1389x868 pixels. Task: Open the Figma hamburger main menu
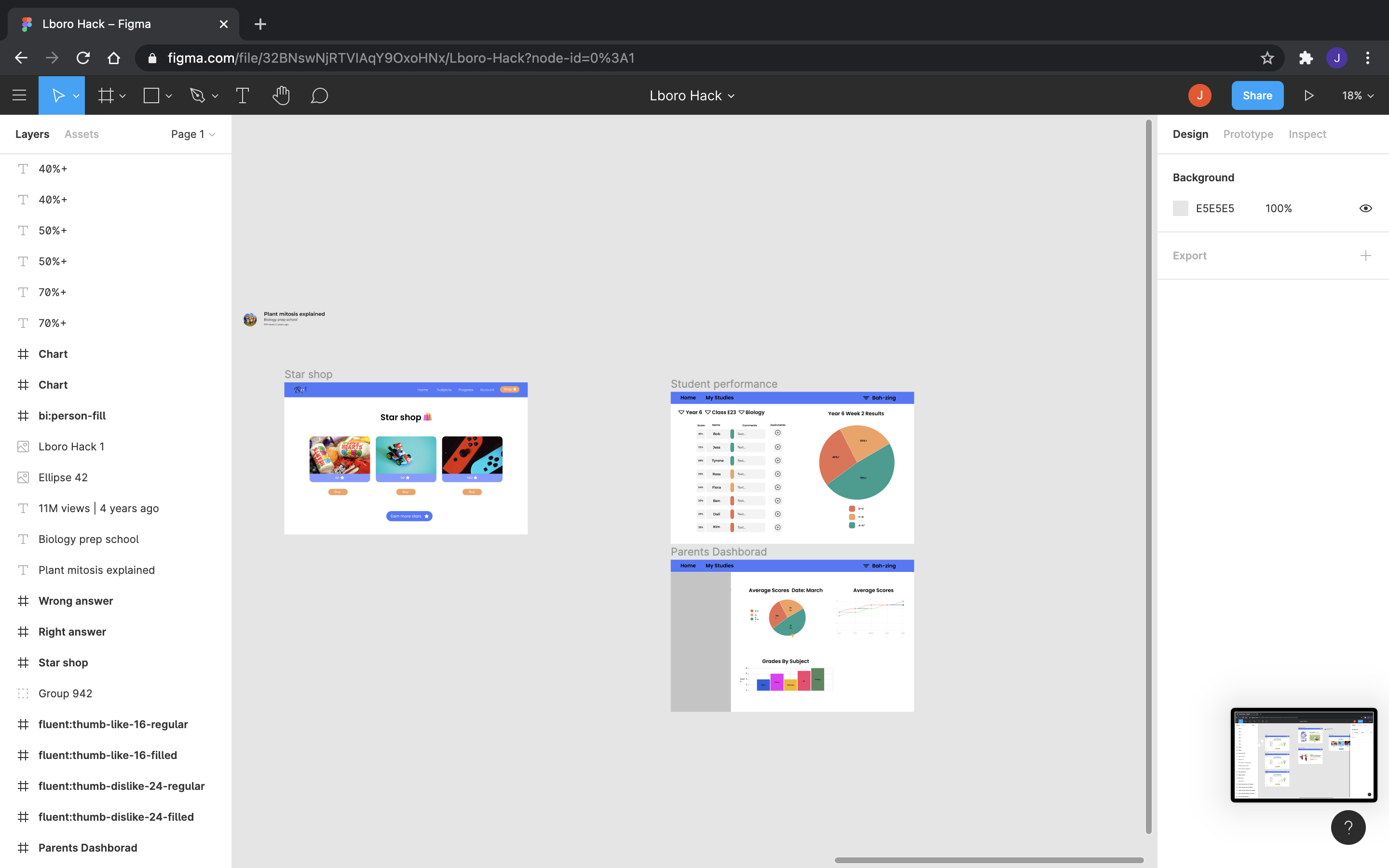[x=19, y=95]
